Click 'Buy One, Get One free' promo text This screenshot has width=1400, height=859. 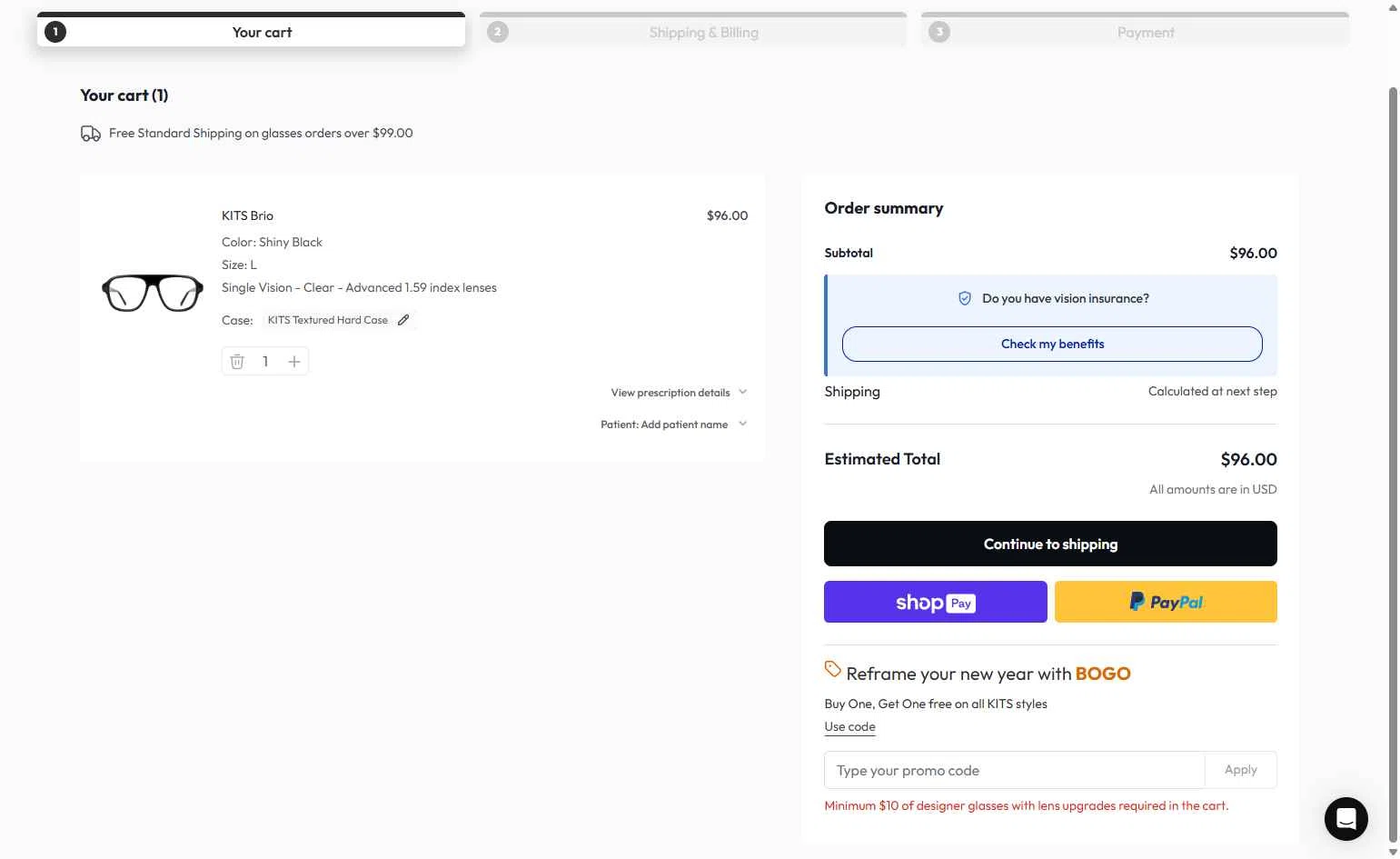click(x=936, y=704)
